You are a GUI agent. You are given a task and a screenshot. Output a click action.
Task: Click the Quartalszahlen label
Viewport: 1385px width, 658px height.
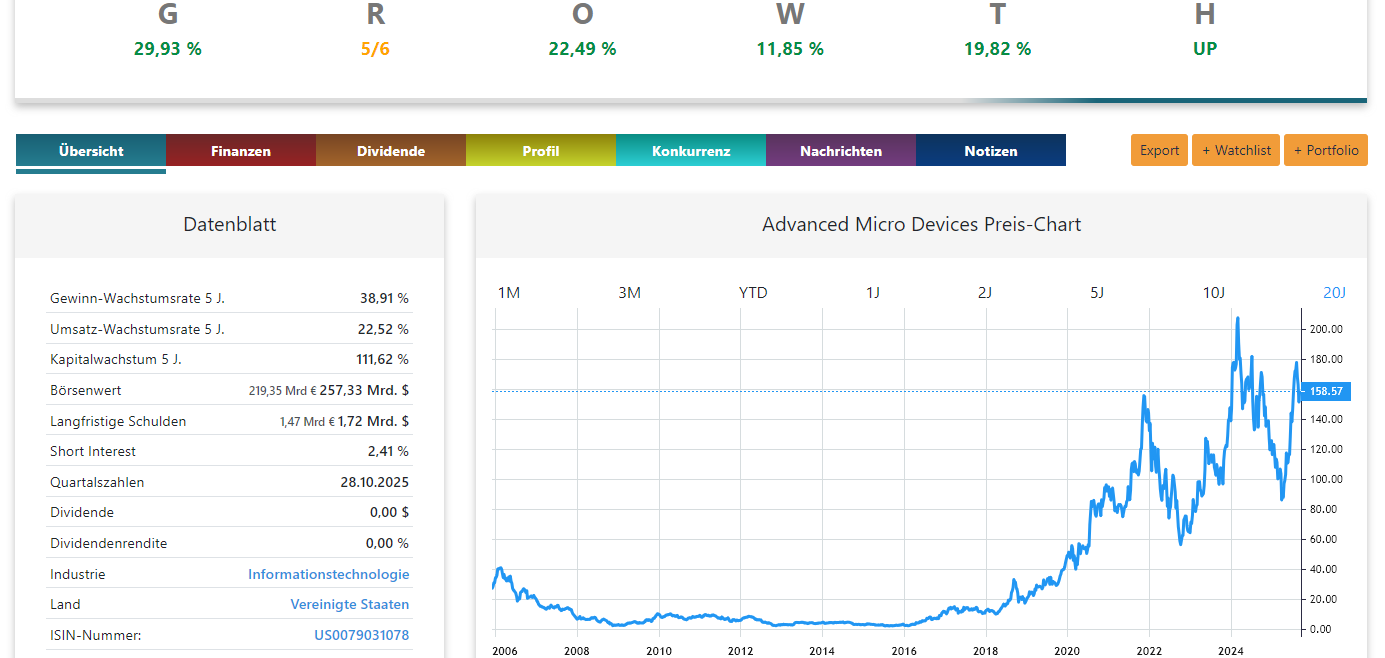point(97,482)
